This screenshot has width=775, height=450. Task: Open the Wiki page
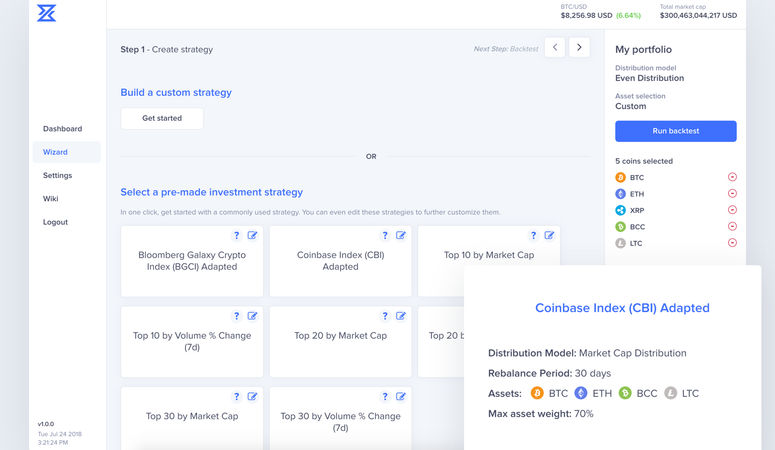point(51,198)
